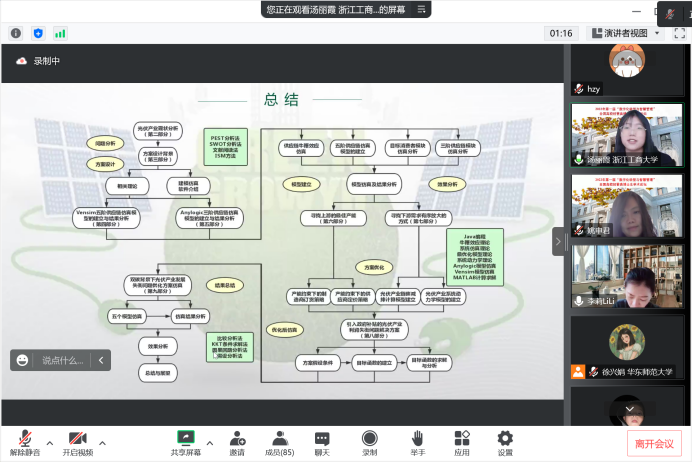Screen dimensions: 692x462
Task: Open the 邀请 invite icon
Action: pos(237,443)
